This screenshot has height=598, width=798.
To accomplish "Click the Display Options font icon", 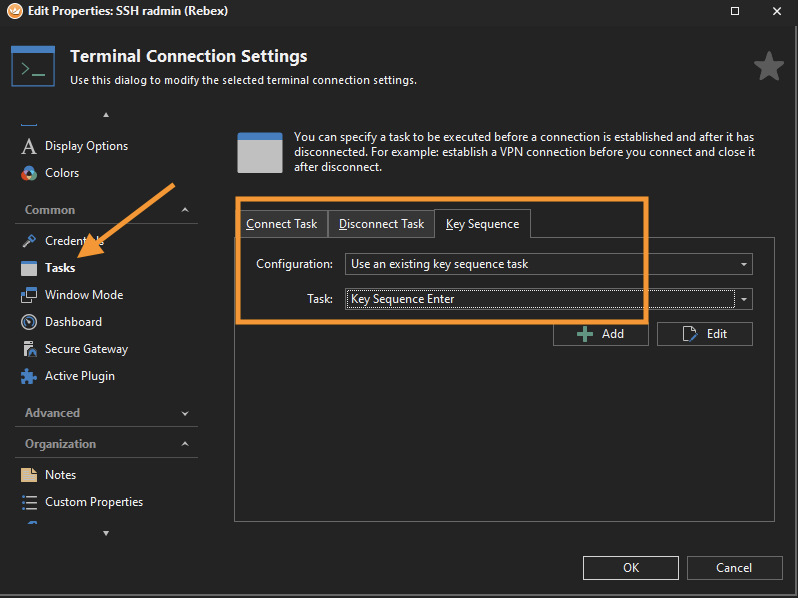I will tap(28, 146).
